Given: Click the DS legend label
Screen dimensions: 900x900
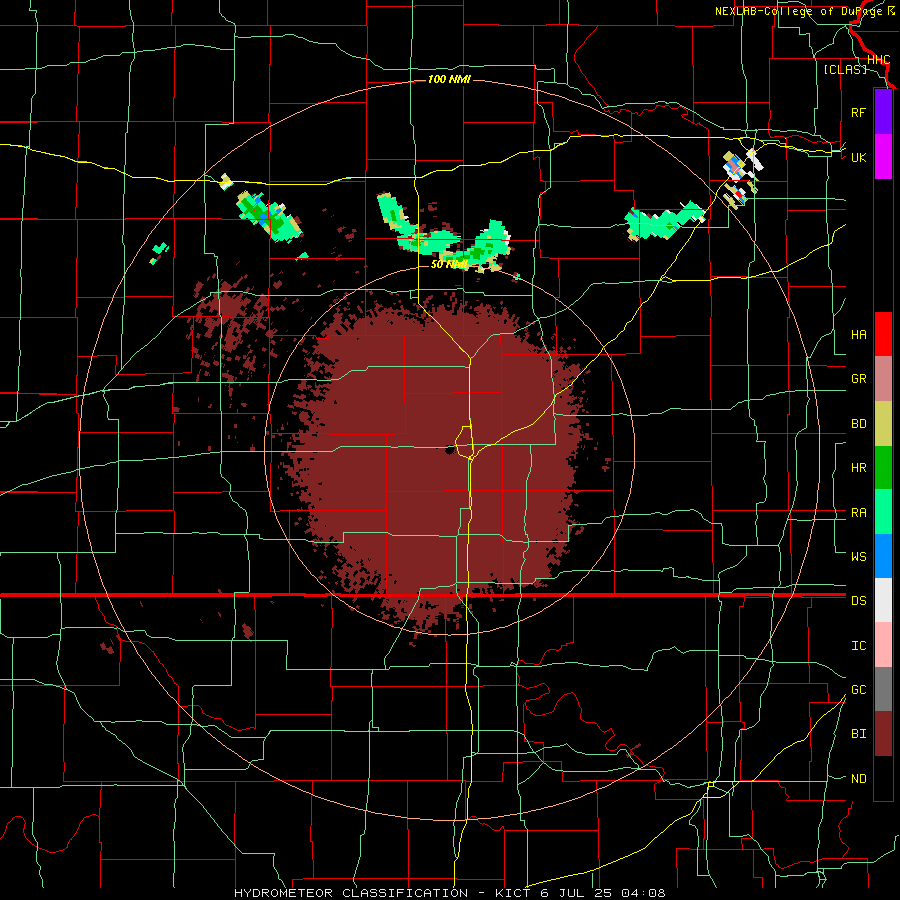Looking at the screenshot, I should click(858, 601).
